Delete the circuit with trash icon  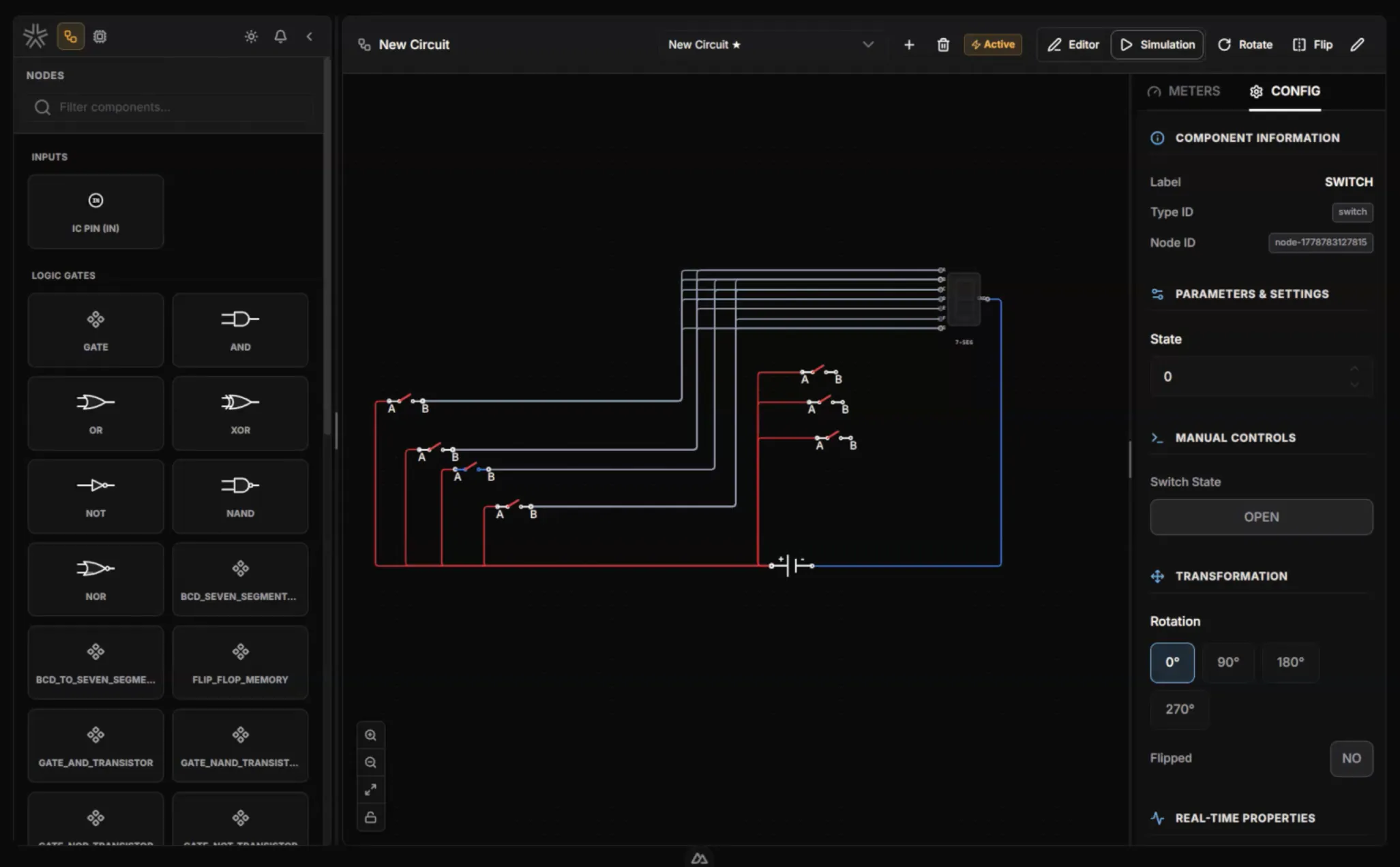[943, 44]
